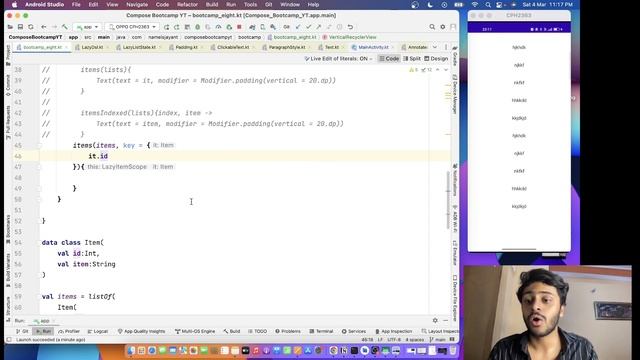Switch to ClickableText.kt tab

tap(233, 47)
